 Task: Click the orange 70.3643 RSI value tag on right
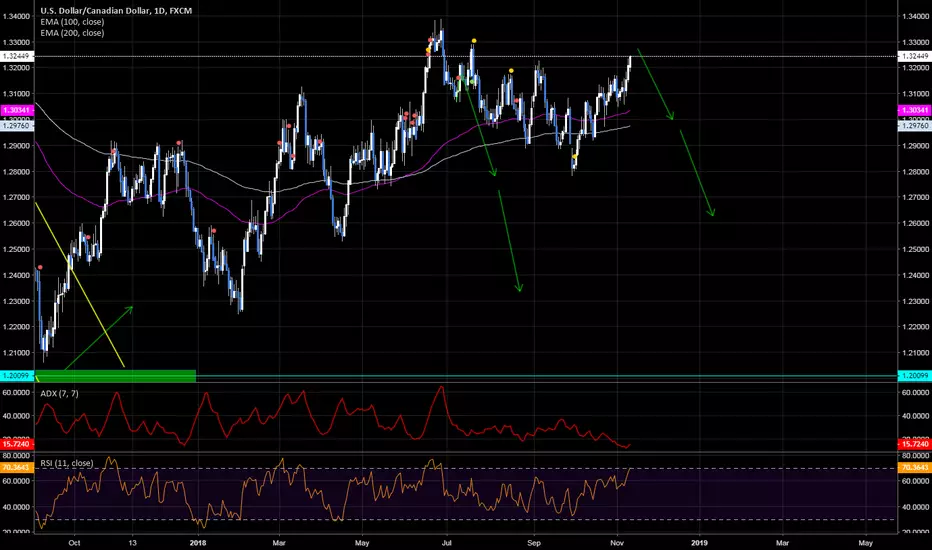[x=913, y=465]
